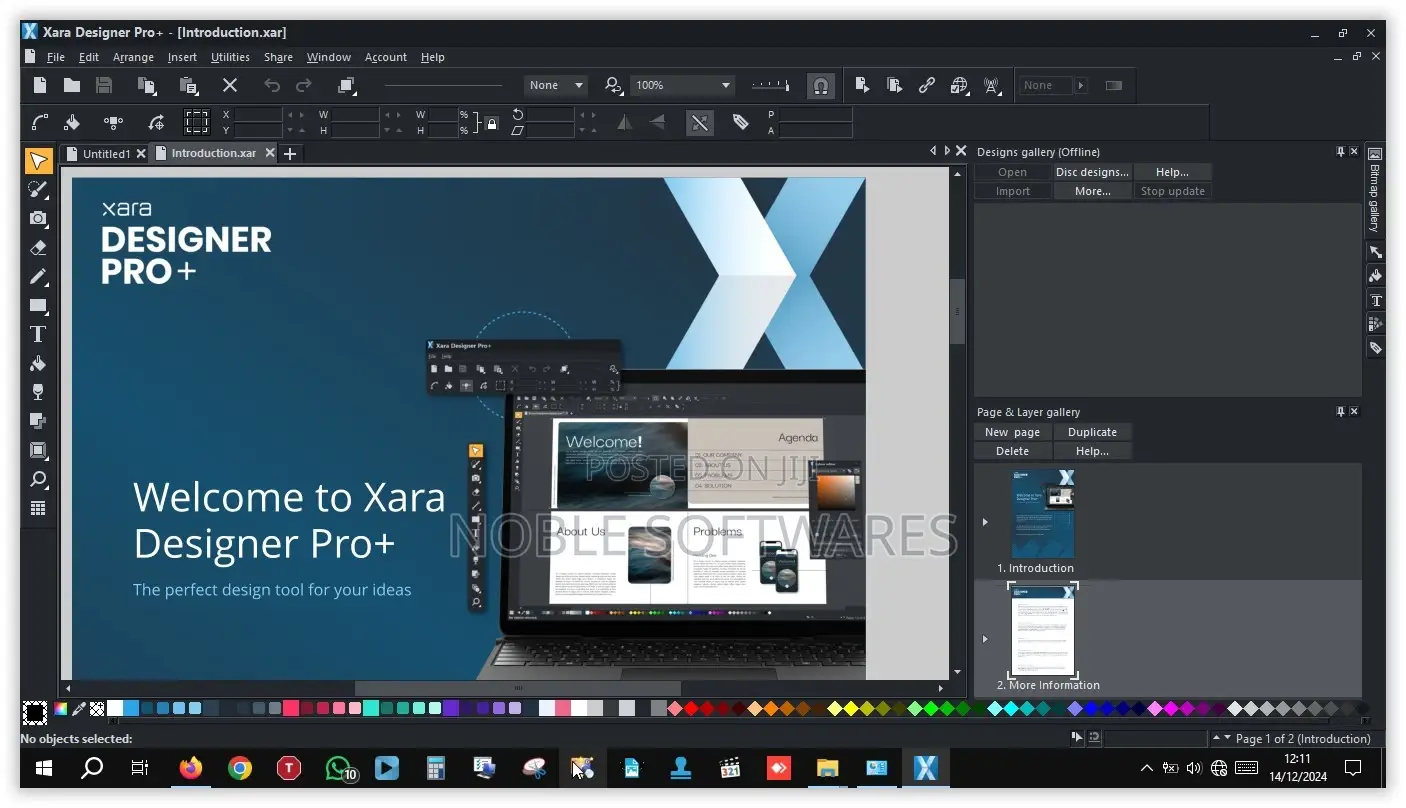Click the Delete X icon in toolbar

[x=230, y=86]
